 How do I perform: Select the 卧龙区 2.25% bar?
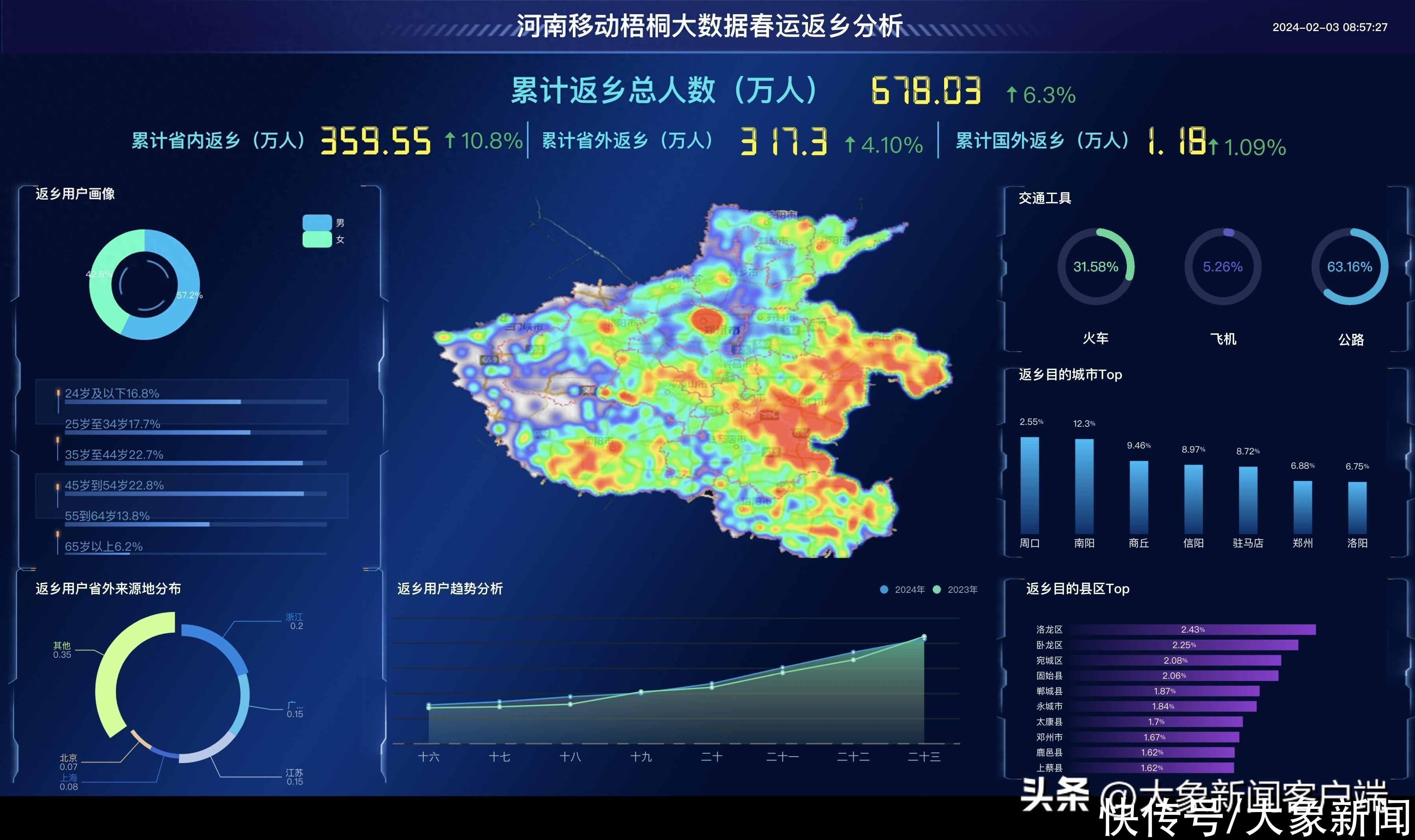pyautogui.click(x=1184, y=645)
